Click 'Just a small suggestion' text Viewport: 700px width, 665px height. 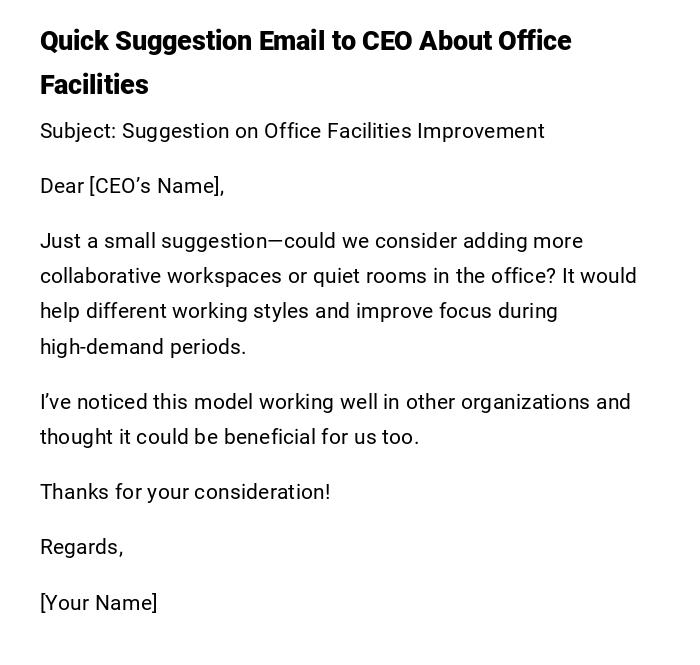coord(154,241)
